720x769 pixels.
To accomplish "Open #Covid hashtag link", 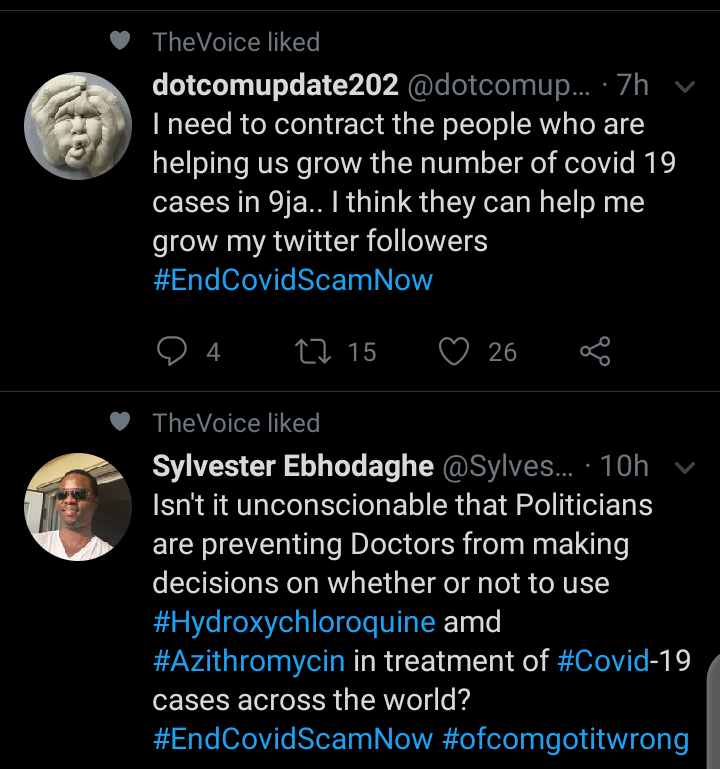I will 603,660.
